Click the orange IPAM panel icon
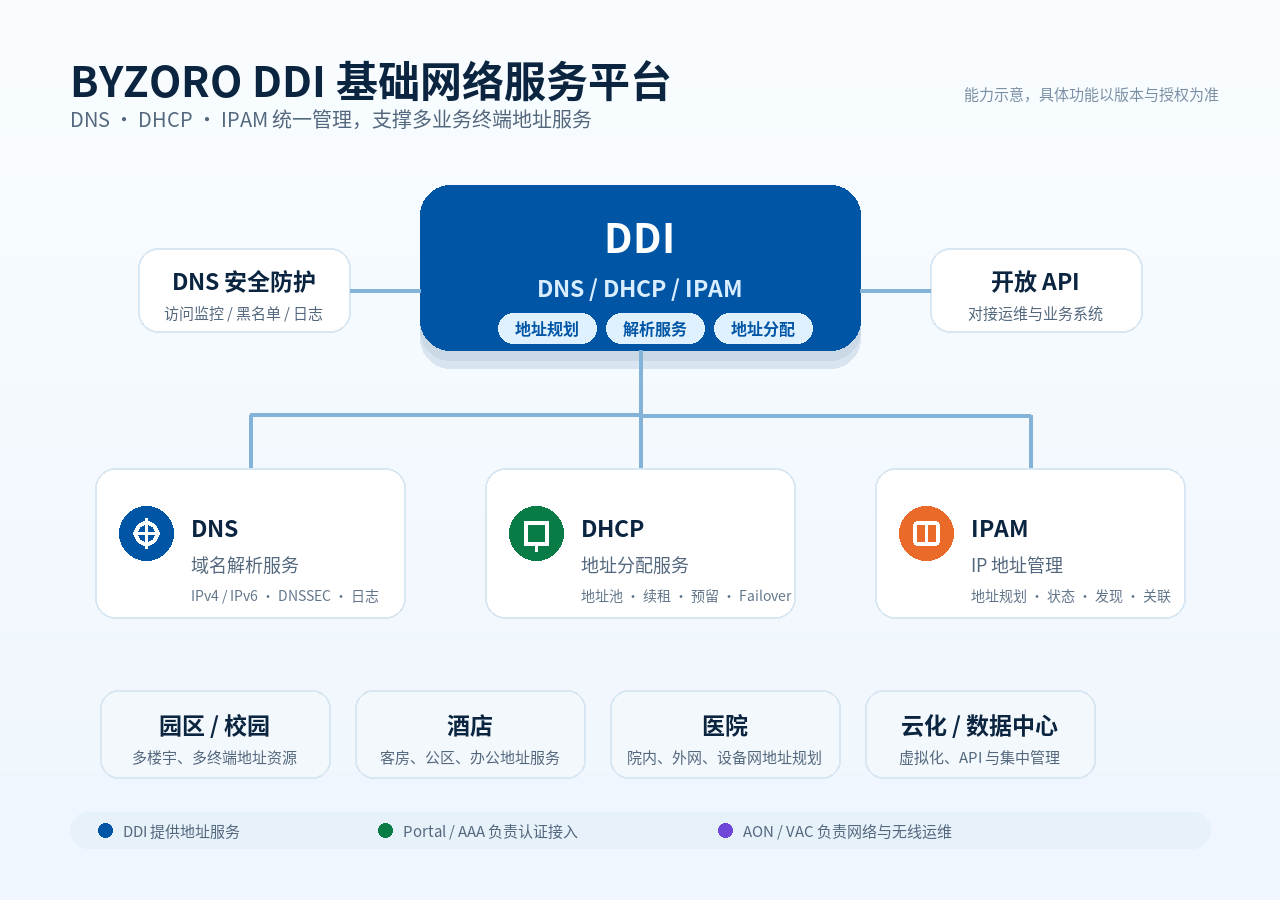Screen dimensions: 1280x900 pyautogui.click(x=927, y=533)
